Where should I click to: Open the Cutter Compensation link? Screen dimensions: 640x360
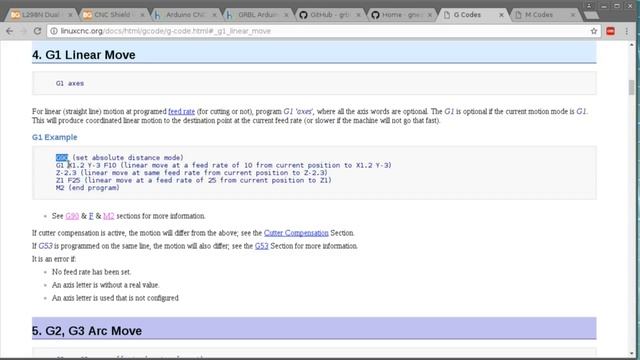[296, 233]
